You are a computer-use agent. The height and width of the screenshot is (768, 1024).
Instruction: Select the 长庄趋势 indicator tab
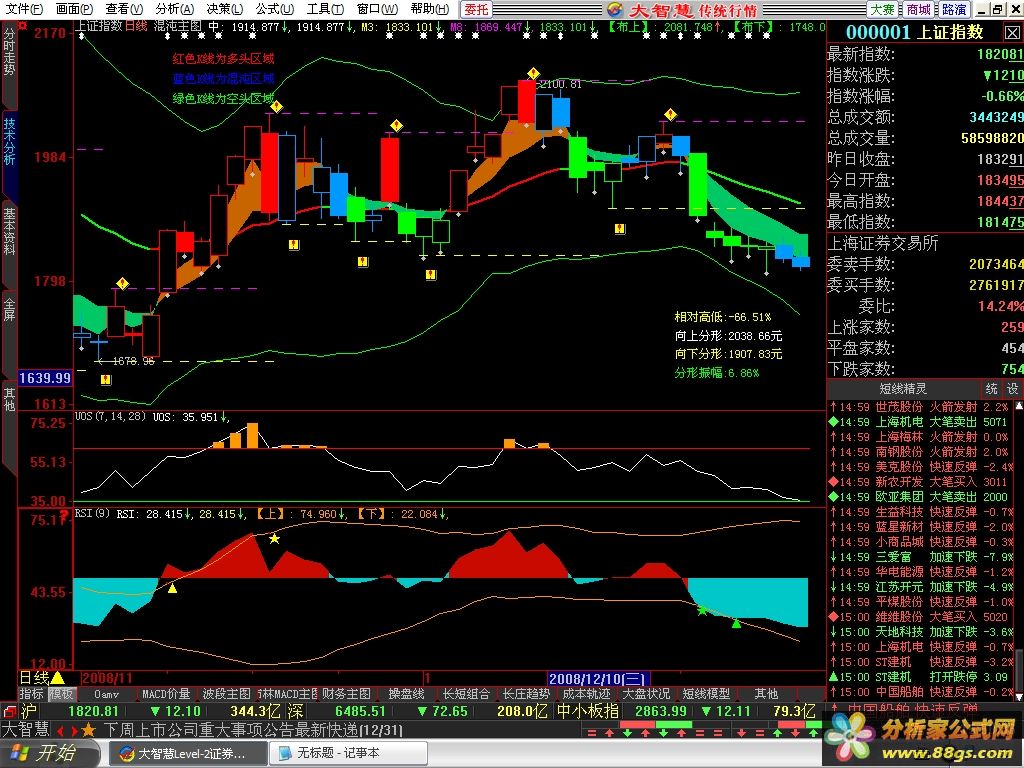[526, 694]
